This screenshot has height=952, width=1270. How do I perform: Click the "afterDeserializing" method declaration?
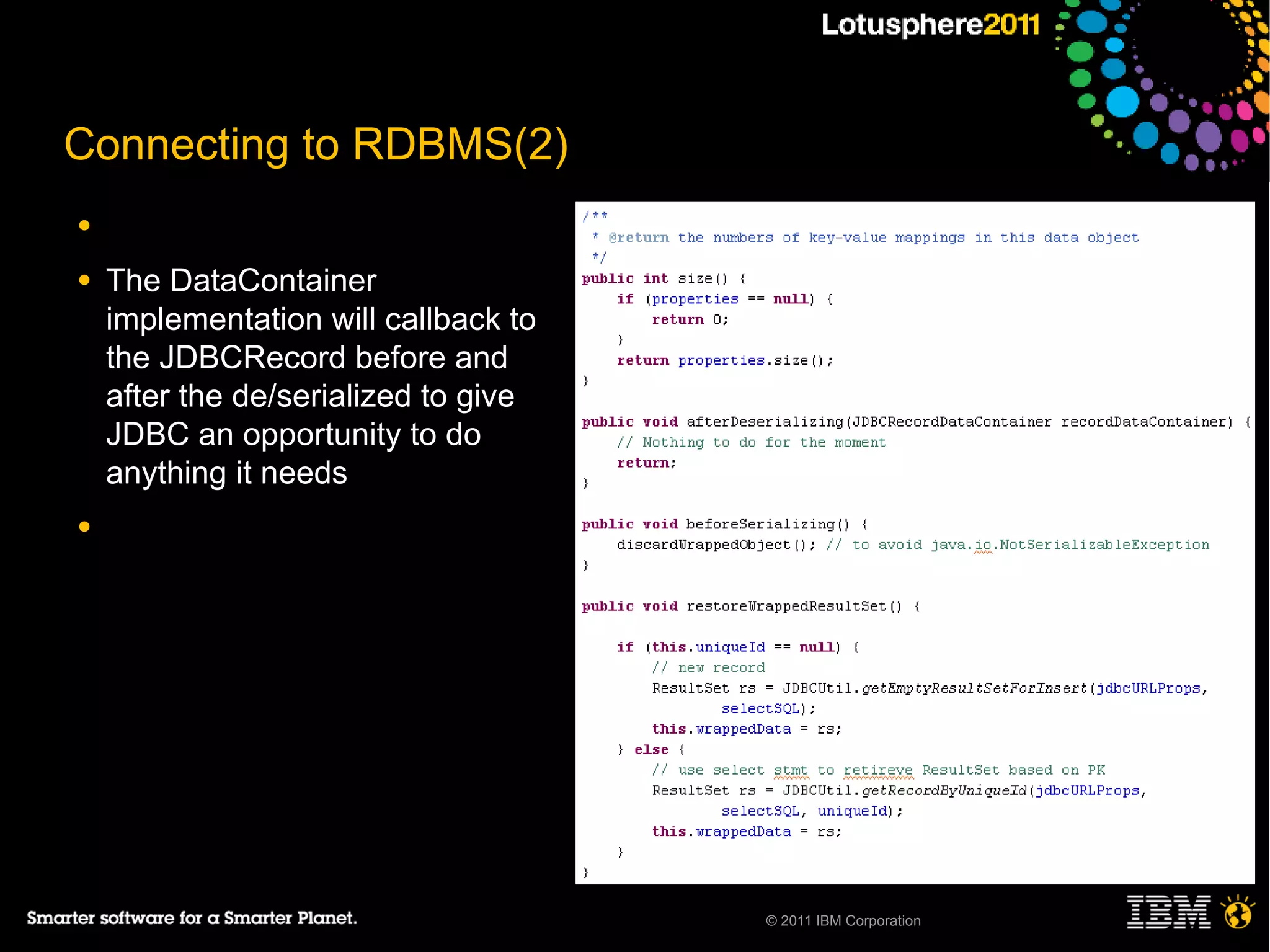(917, 422)
